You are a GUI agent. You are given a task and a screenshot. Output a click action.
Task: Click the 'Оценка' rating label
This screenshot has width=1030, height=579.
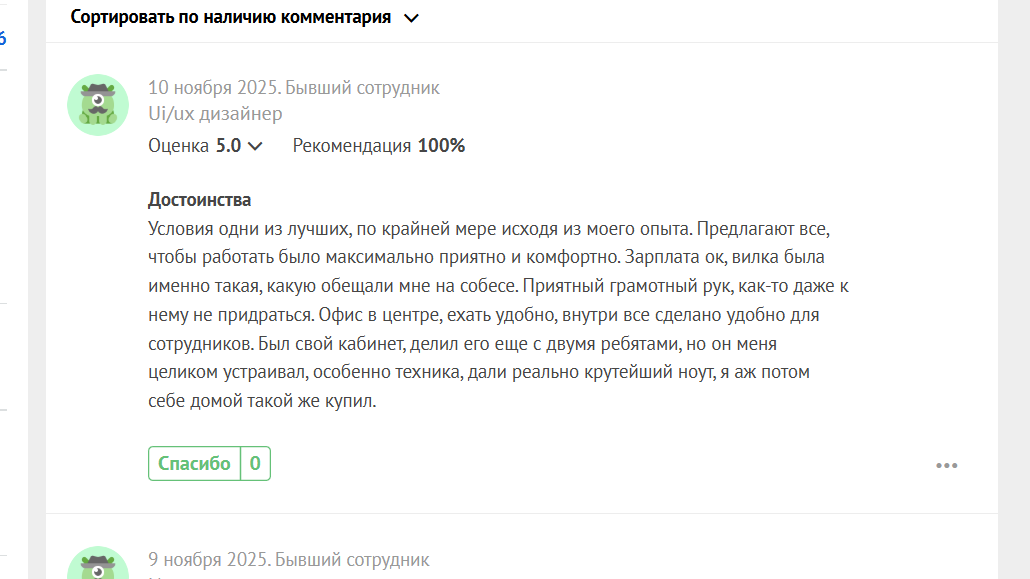tap(178, 145)
